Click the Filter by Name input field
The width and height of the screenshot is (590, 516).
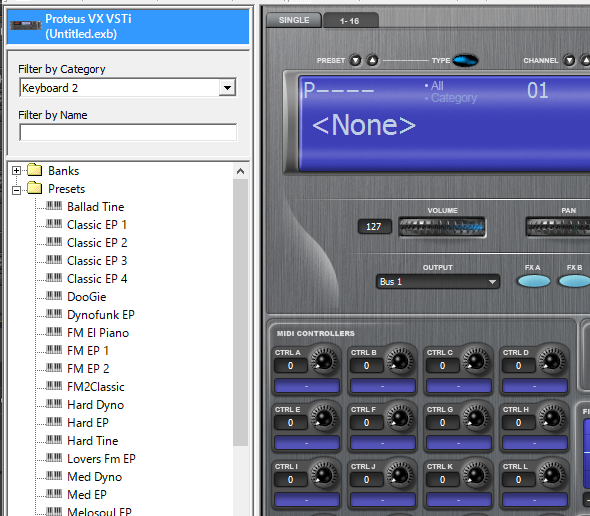click(128, 132)
